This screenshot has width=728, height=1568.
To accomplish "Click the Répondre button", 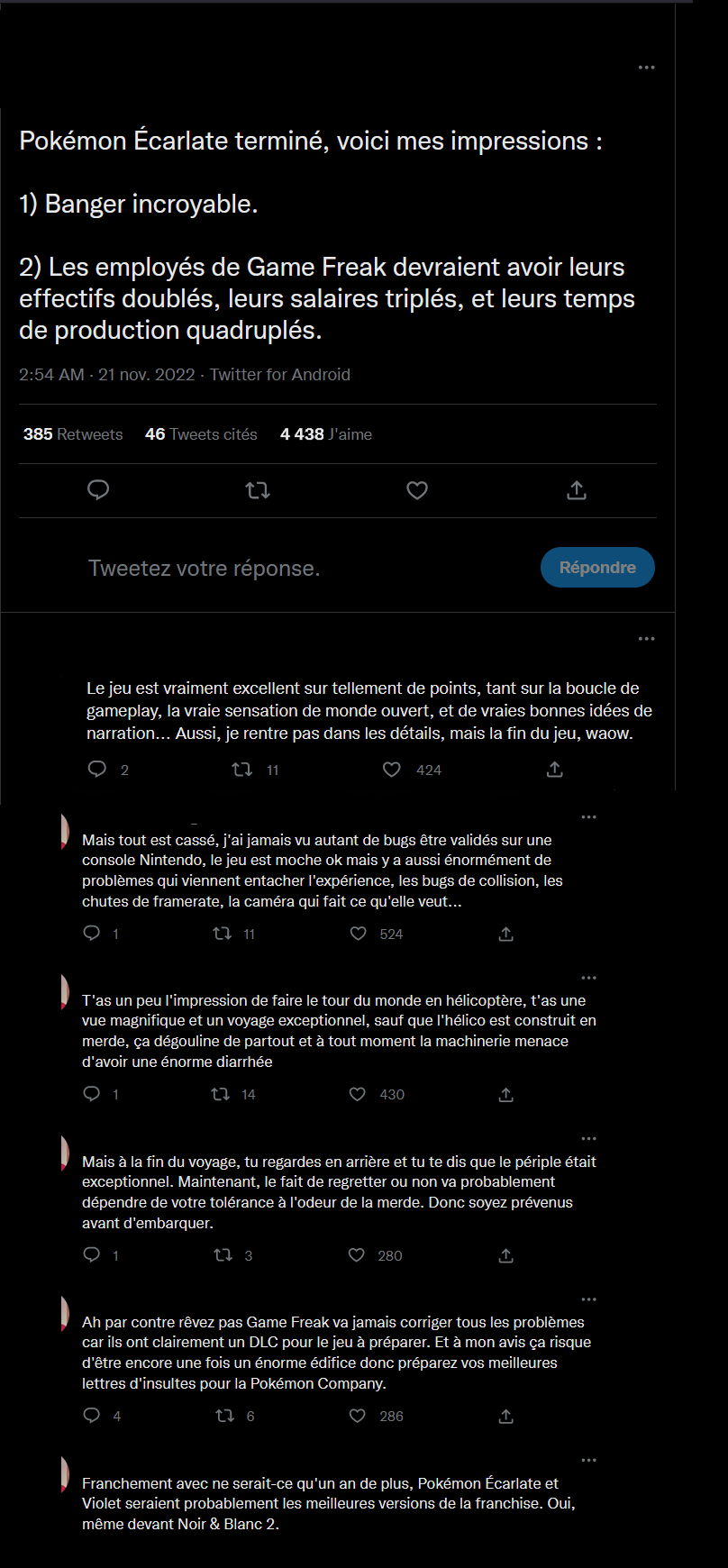I will coord(597,568).
